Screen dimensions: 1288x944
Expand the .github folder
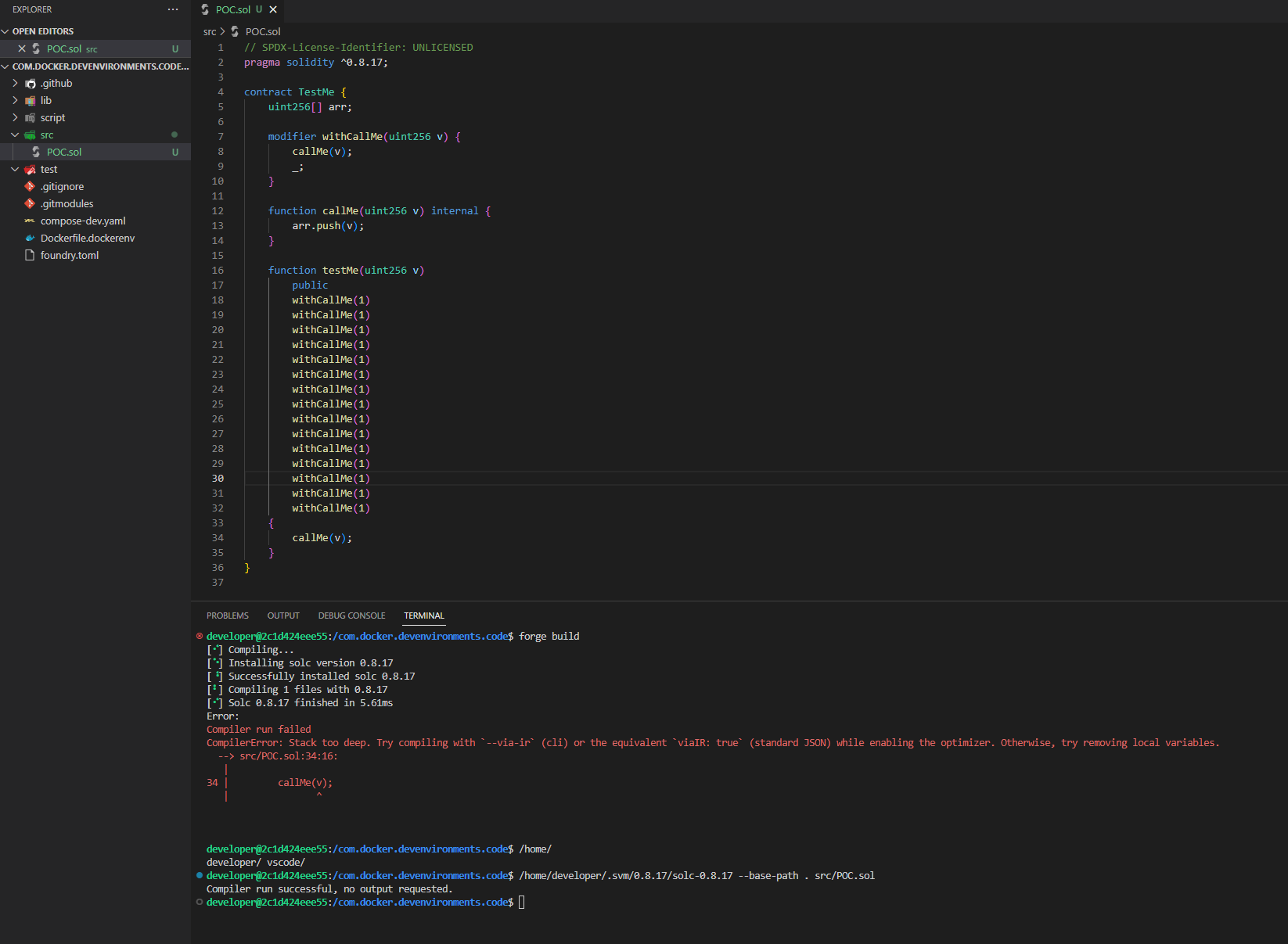[x=15, y=83]
